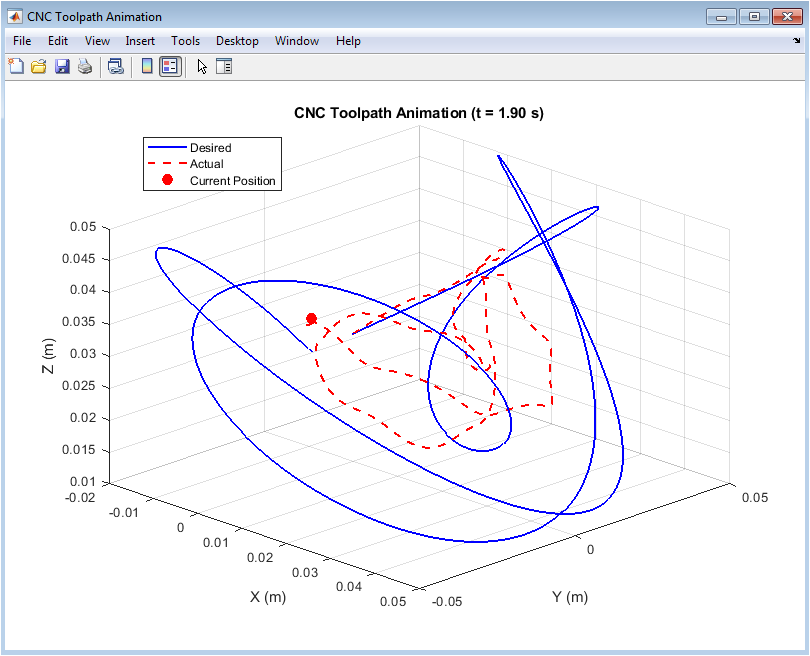This screenshot has height=656, width=810.
Task: Click the Desired entry in the legend
Action: tap(210, 148)
